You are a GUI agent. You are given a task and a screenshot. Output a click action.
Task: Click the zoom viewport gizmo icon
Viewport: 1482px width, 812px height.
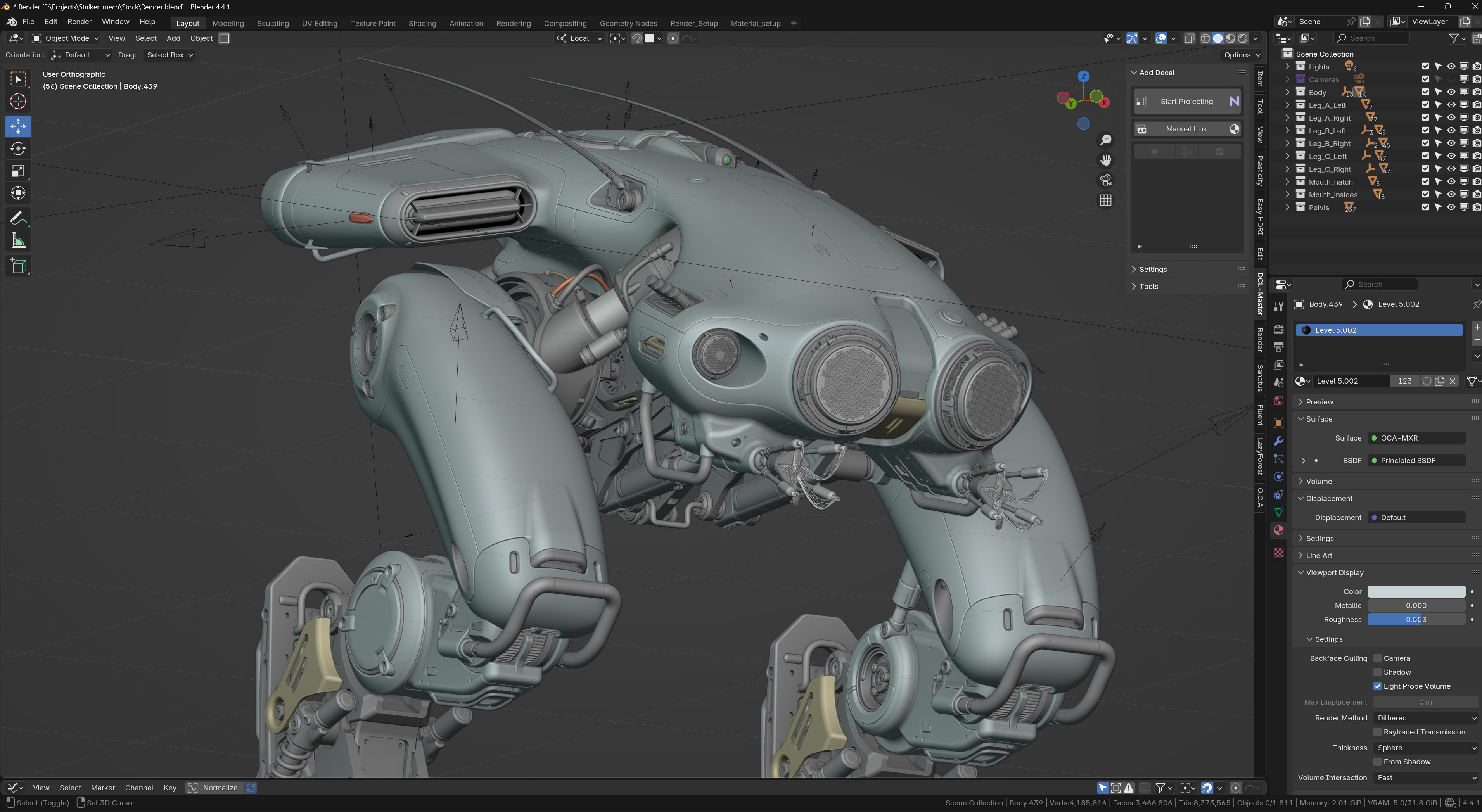coord(1105,140)
